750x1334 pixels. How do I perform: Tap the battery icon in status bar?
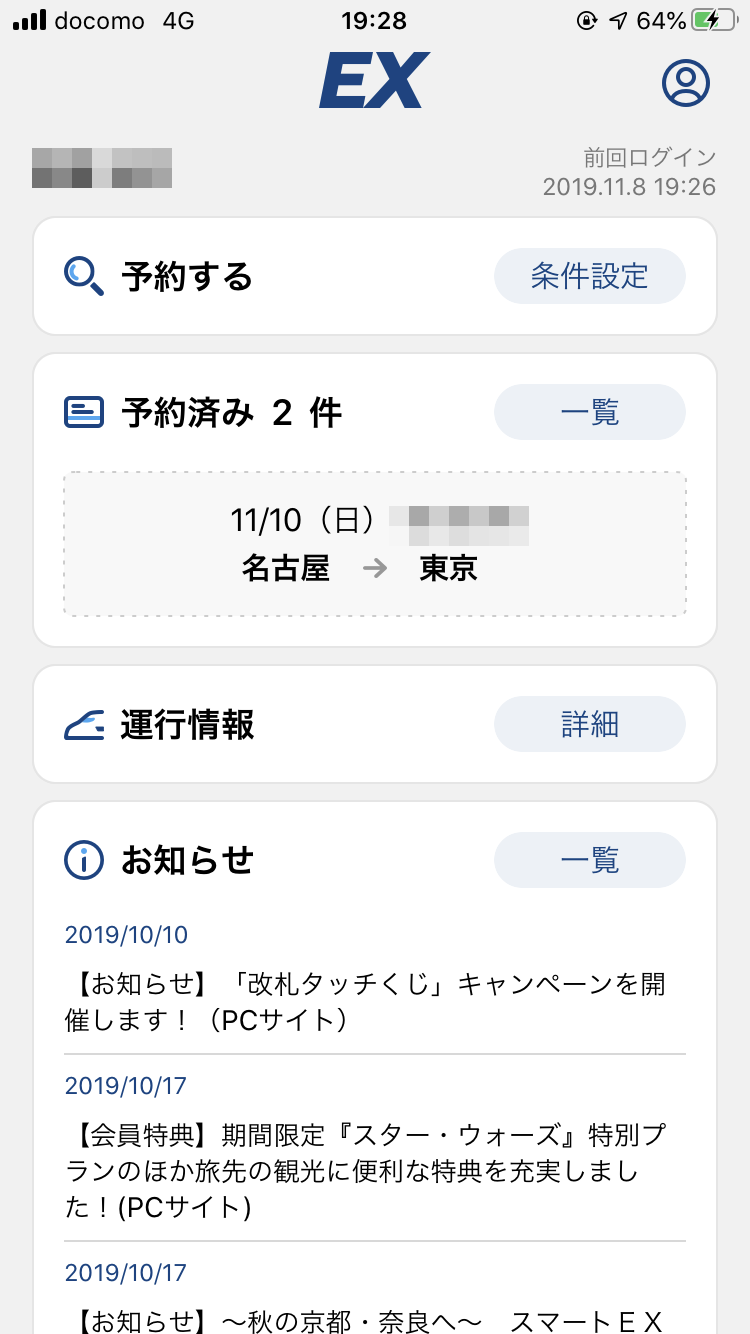coord(718,20)
